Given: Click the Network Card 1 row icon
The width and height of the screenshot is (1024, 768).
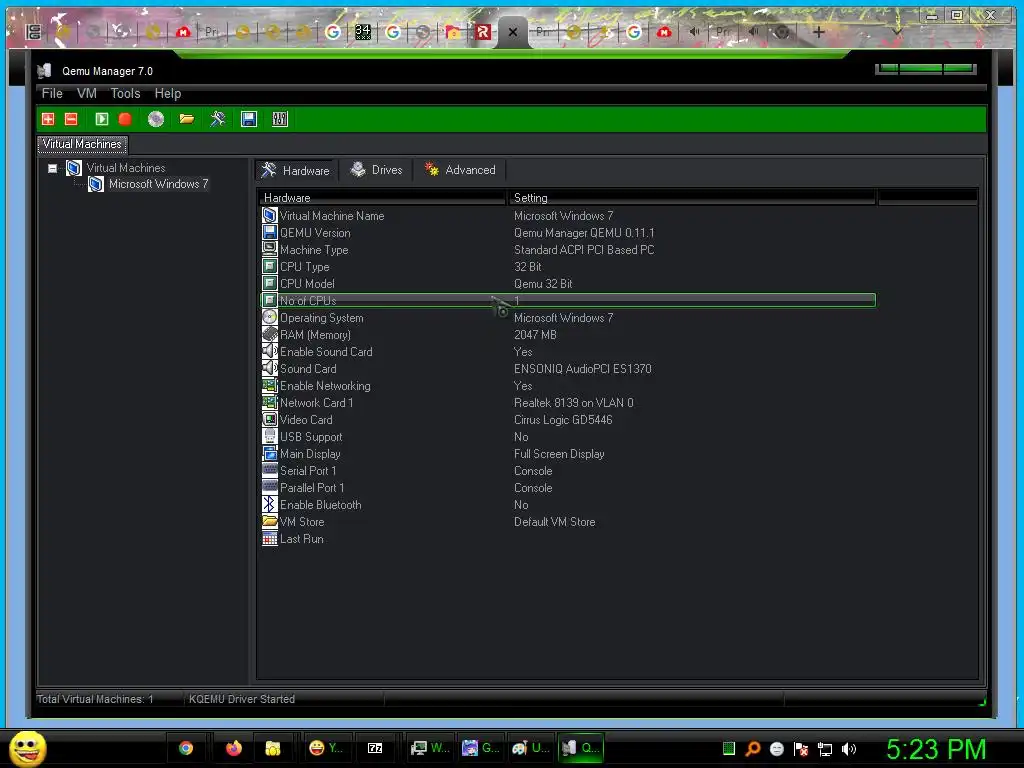Looking at the screenshot, I should click(x=270, y=402).
